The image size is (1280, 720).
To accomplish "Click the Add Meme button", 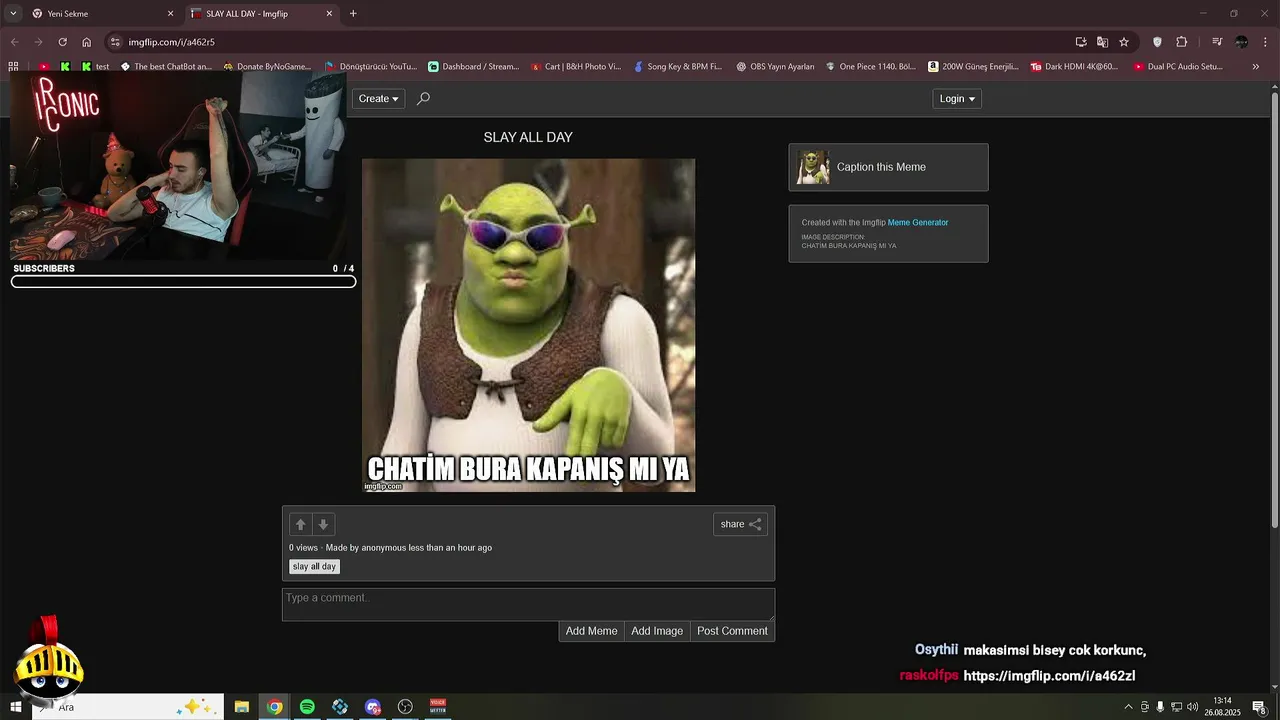I will 591,631.
